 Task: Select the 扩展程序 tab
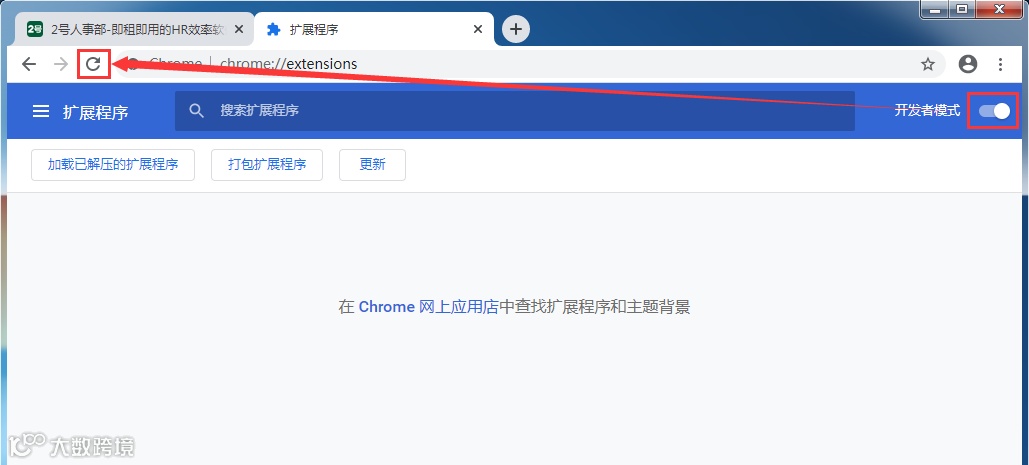click(x=374, y=30)
